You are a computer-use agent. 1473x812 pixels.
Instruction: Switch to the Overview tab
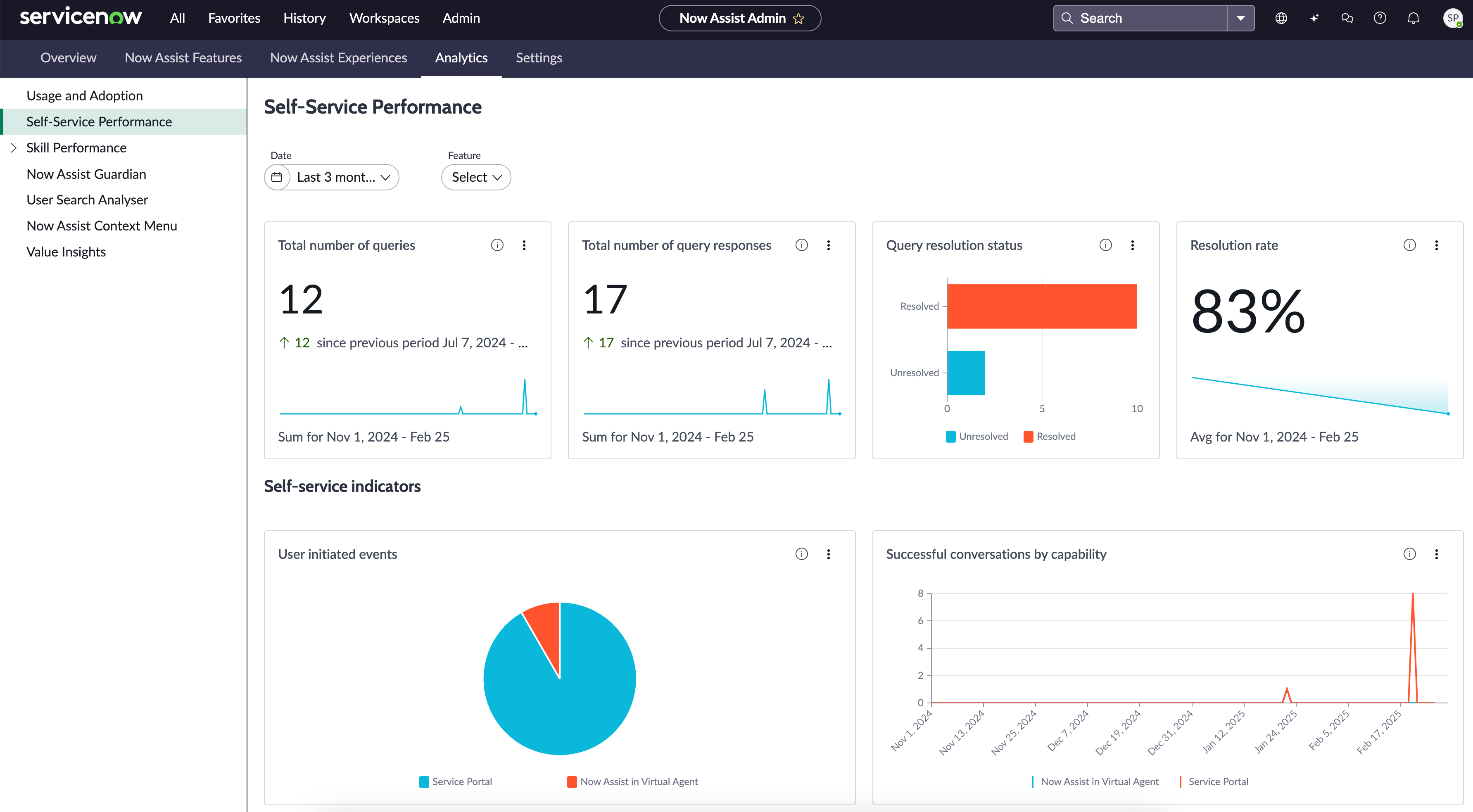(68, 58)
